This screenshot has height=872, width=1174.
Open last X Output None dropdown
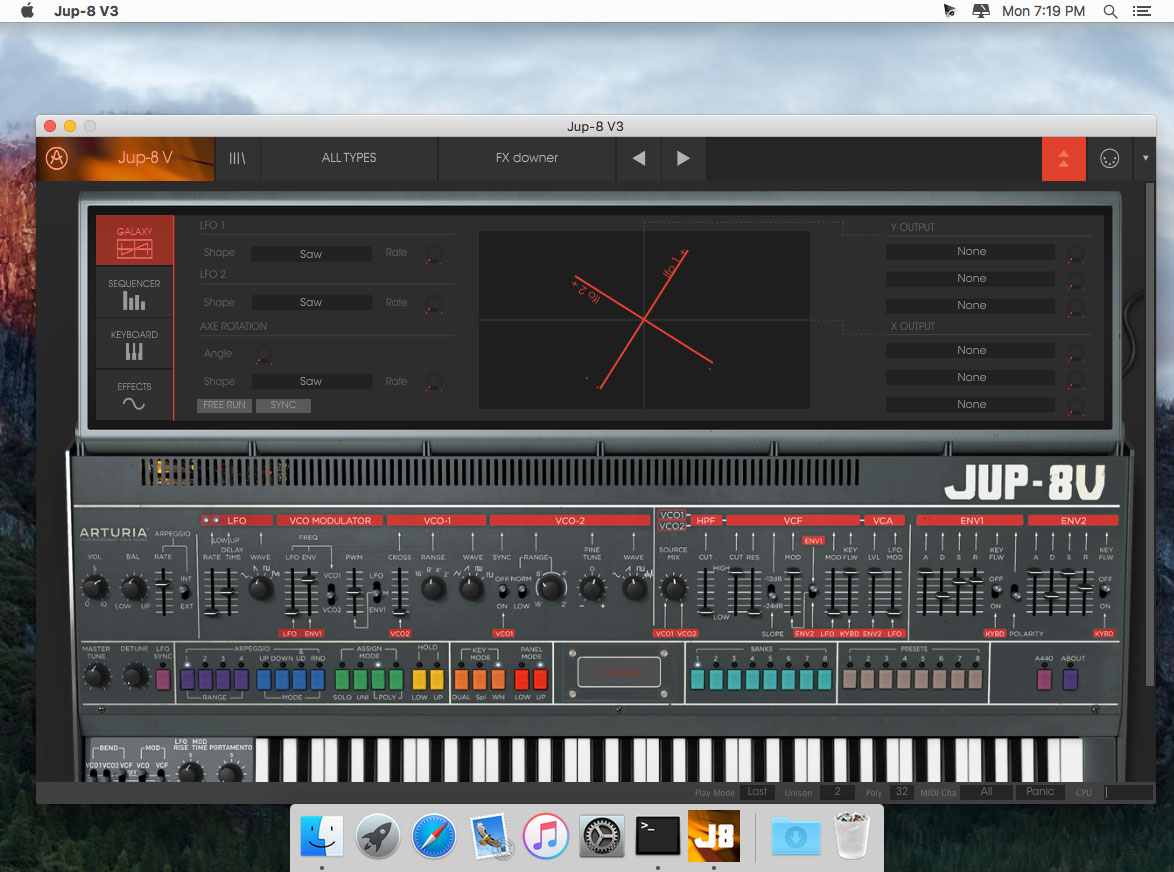click(x=971, y=404)
